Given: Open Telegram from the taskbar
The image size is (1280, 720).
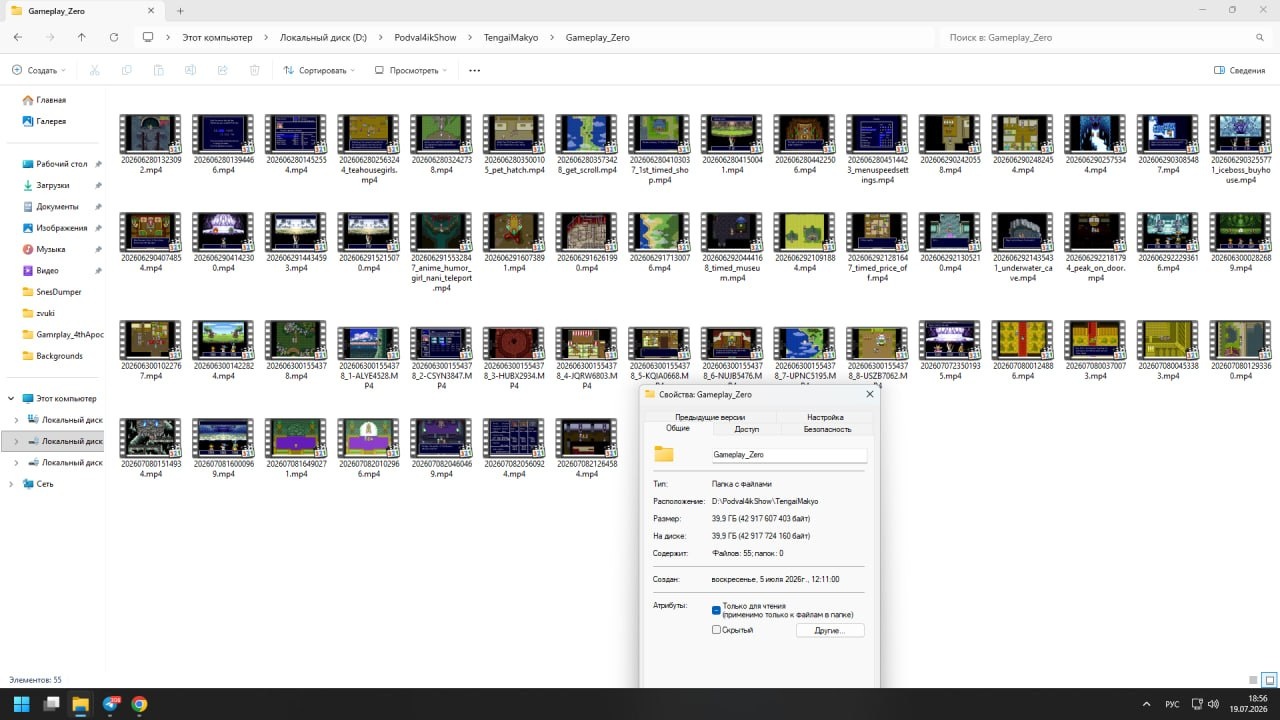Looking at the screenshot, I should click(110, 704).
